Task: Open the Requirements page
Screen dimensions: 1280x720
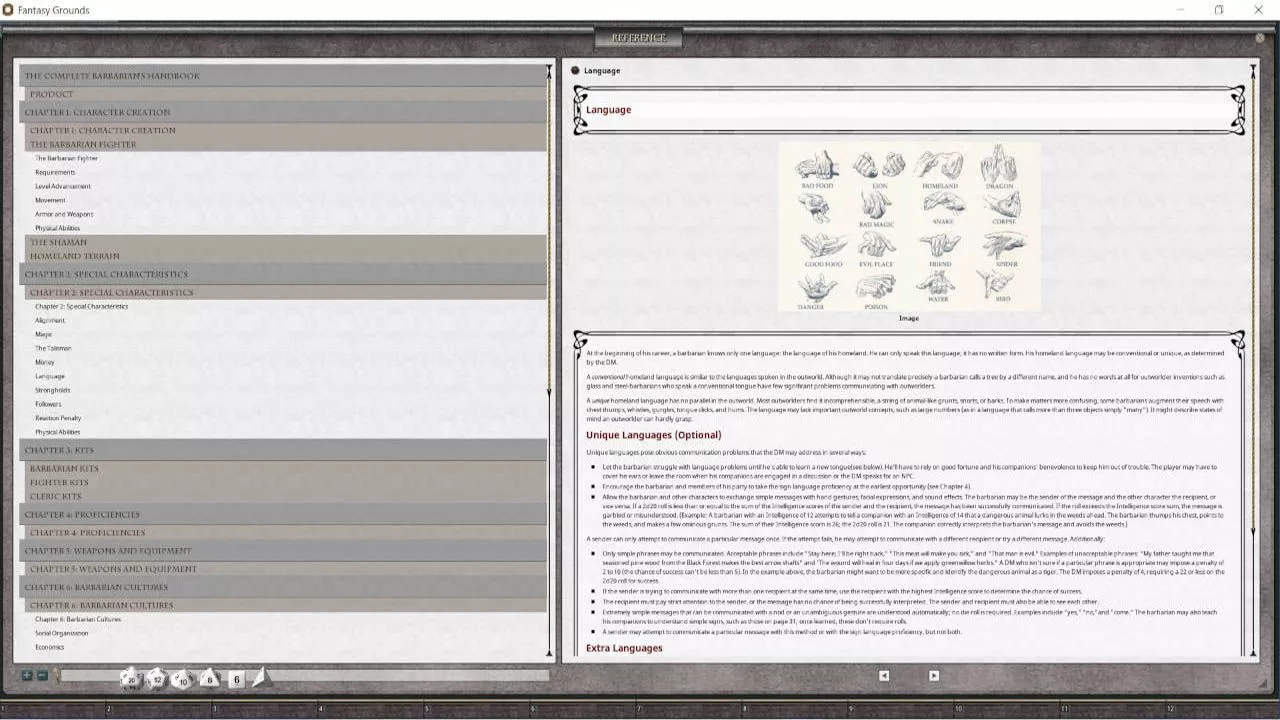Action: coord(55,172)
